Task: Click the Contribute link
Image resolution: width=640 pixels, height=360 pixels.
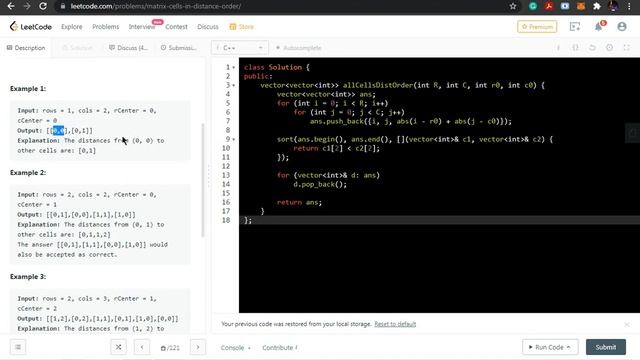Action: [280, 348]
